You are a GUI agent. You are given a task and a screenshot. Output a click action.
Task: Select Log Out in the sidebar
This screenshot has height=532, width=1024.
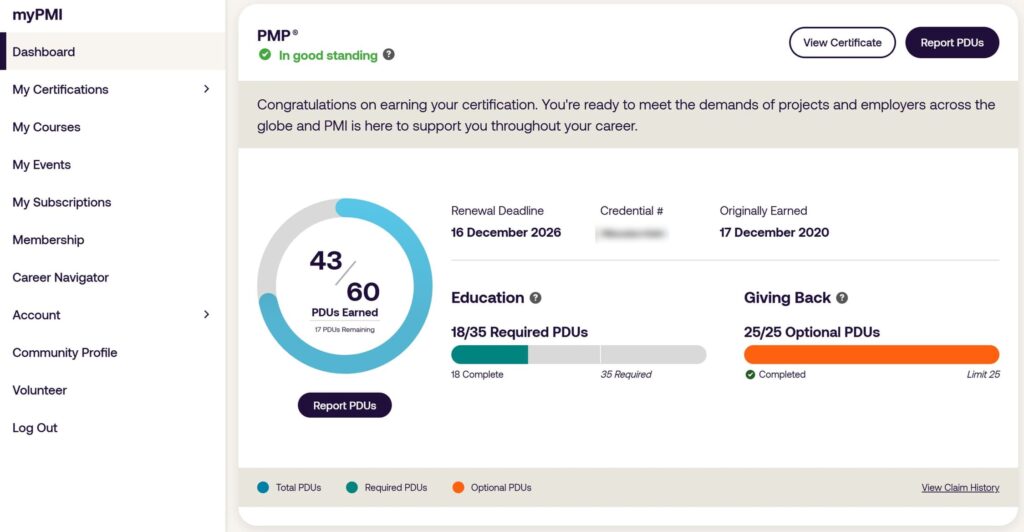(x=35, y=428)
